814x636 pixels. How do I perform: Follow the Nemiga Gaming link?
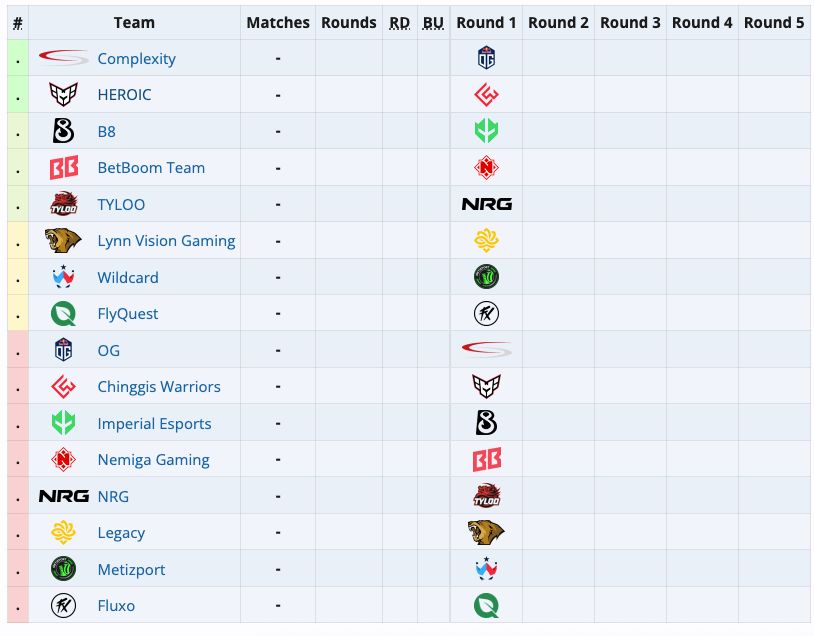coord(153,460)
